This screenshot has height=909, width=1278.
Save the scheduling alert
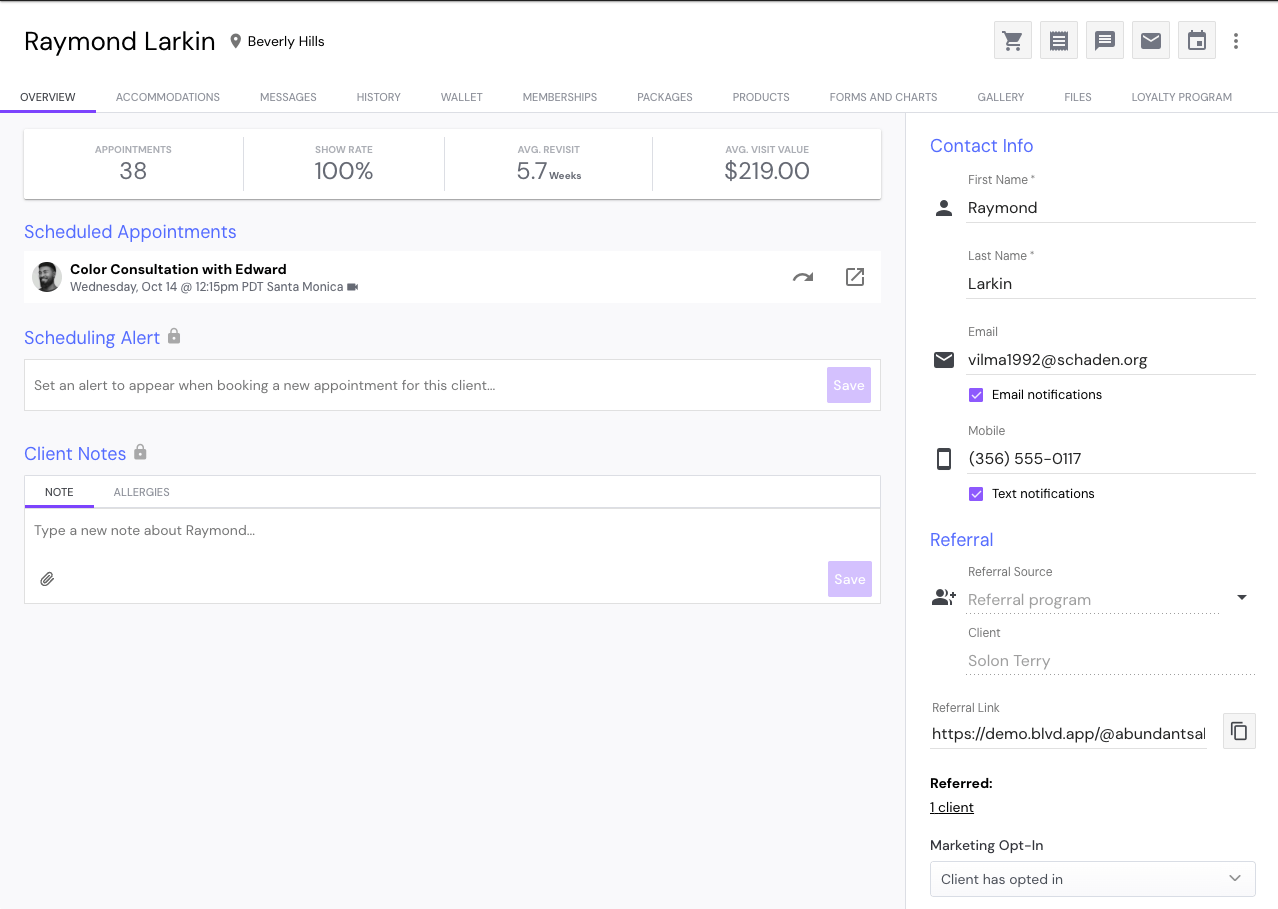[x=849, y=385]
